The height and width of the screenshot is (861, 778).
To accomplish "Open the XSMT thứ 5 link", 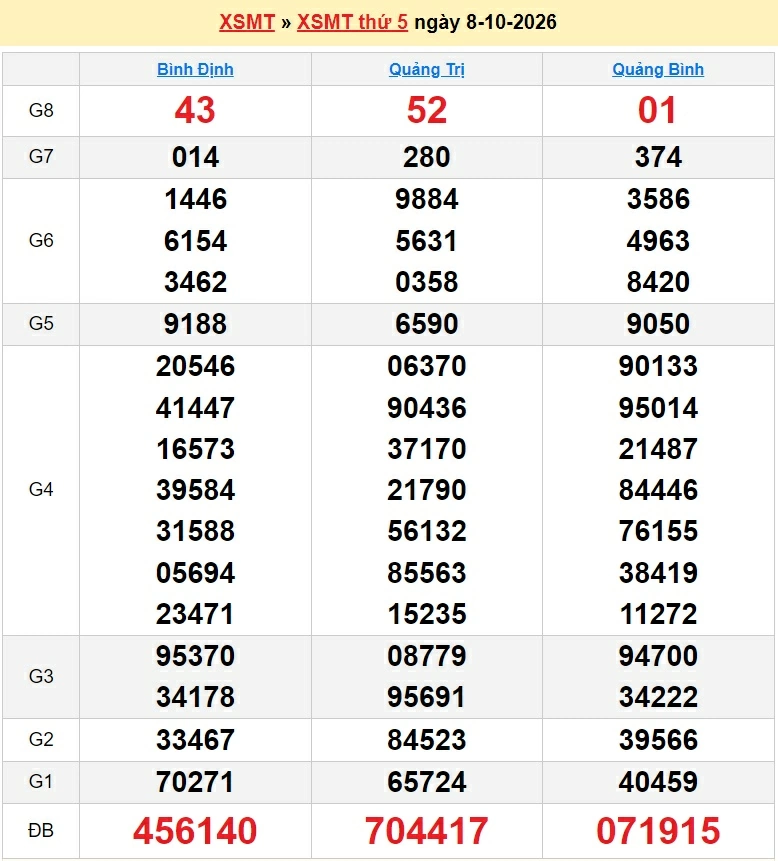I will (352, 22).
